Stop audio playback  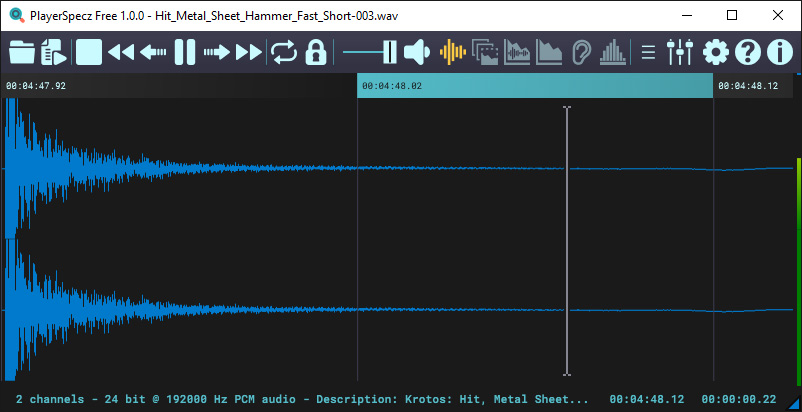click(89, 52)
